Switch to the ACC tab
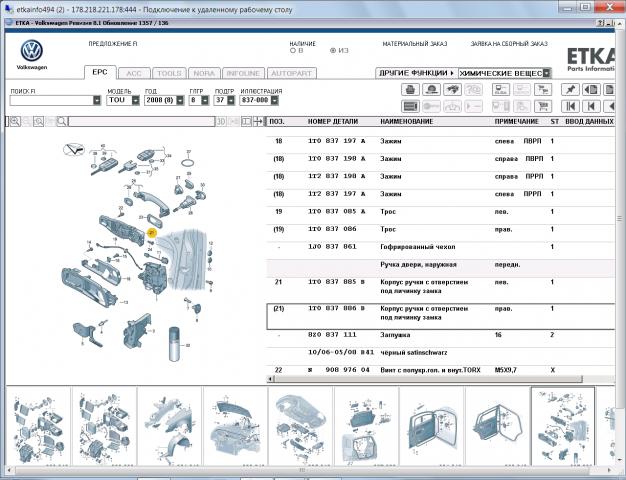 click(134, 73)
